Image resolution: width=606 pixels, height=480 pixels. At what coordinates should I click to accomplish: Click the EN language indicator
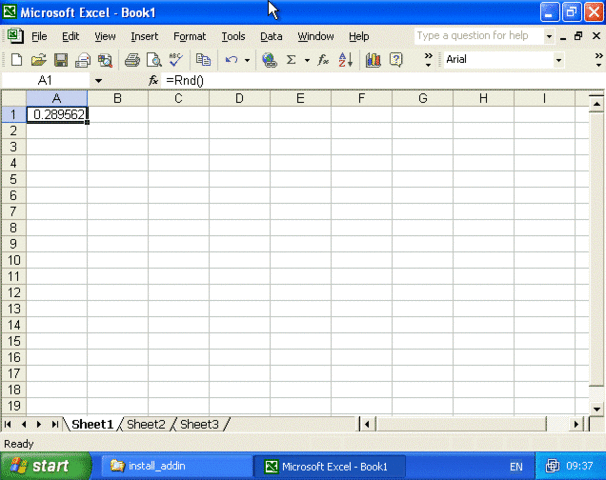point(516,466)
